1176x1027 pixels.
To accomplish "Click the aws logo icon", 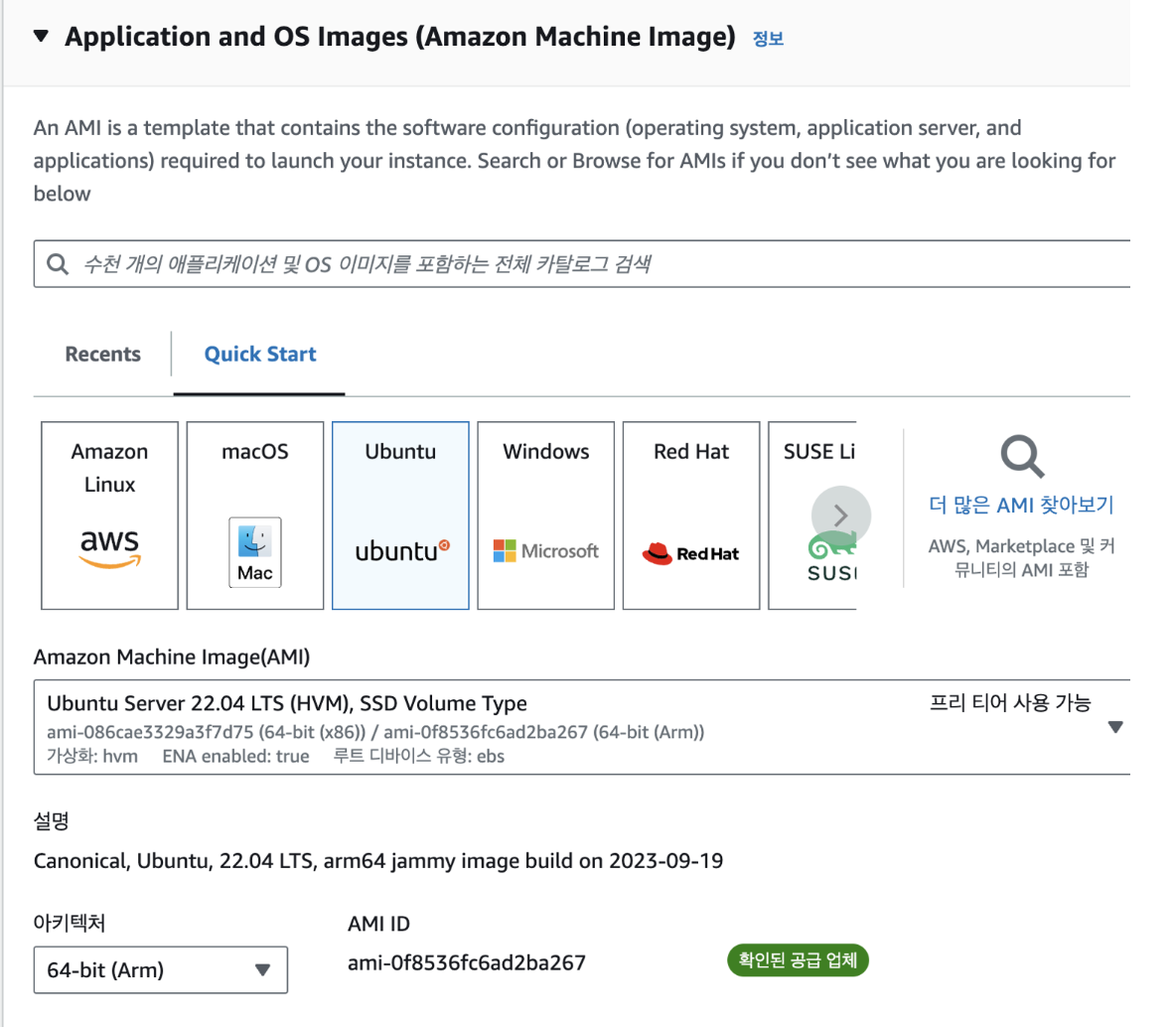I will coord(109,548).
